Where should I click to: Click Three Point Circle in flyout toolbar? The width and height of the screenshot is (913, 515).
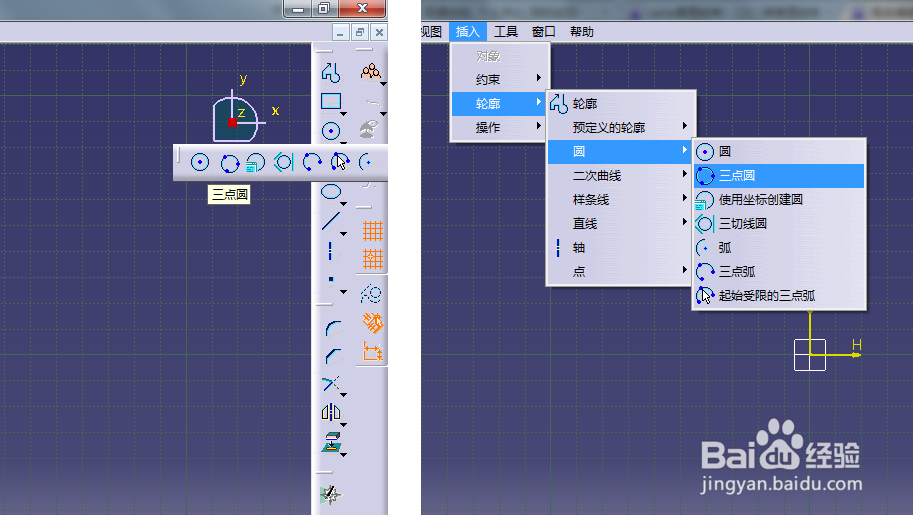[x=229, y=163]
